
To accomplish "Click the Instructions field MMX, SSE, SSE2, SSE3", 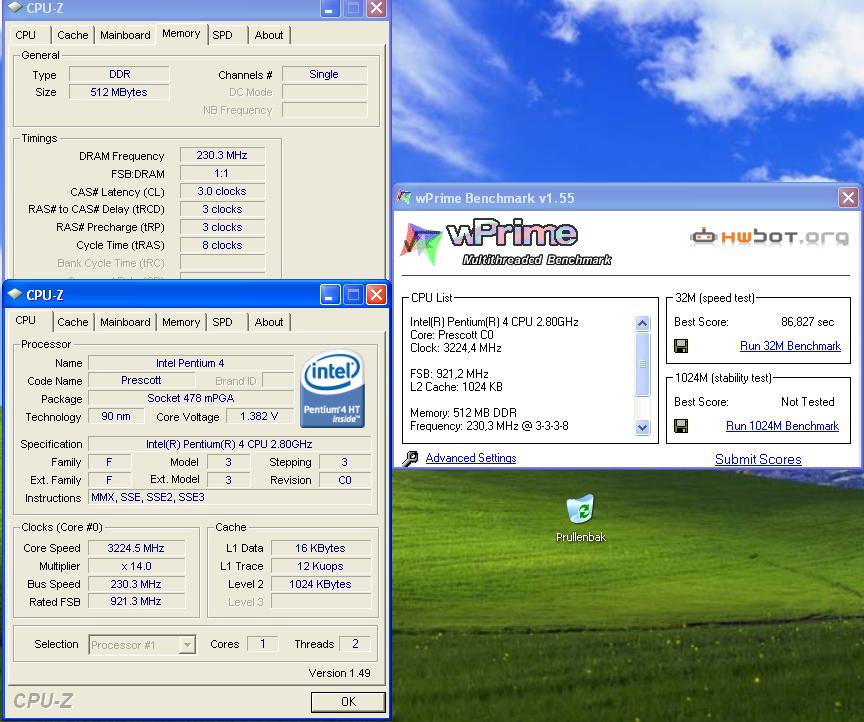I will 229,497.
